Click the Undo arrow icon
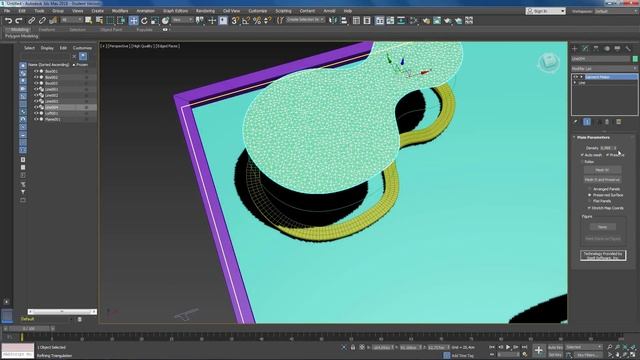The height and width of the screenshot is (360, 640). 8,20
